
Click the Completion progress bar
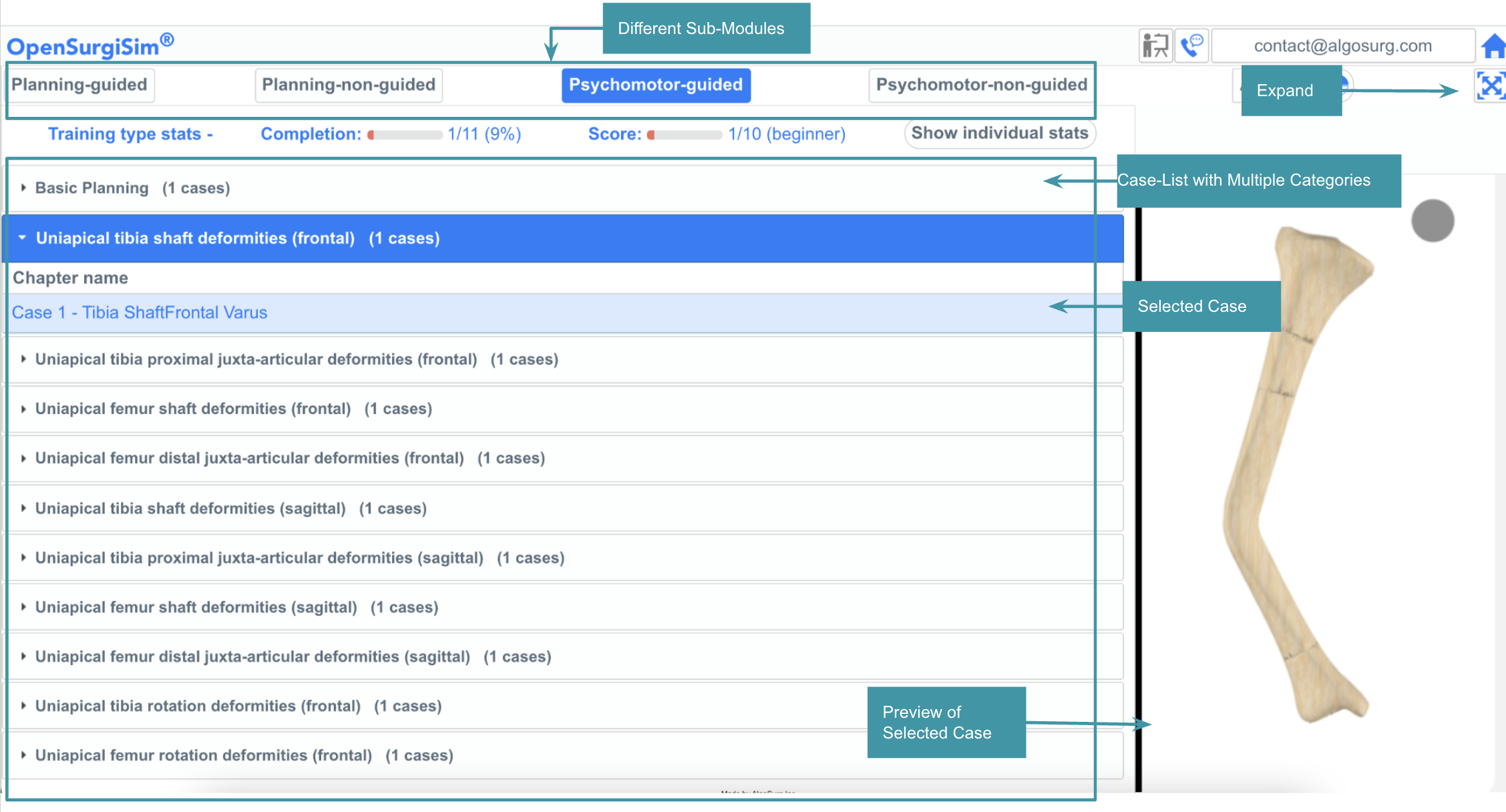[405, 135]
